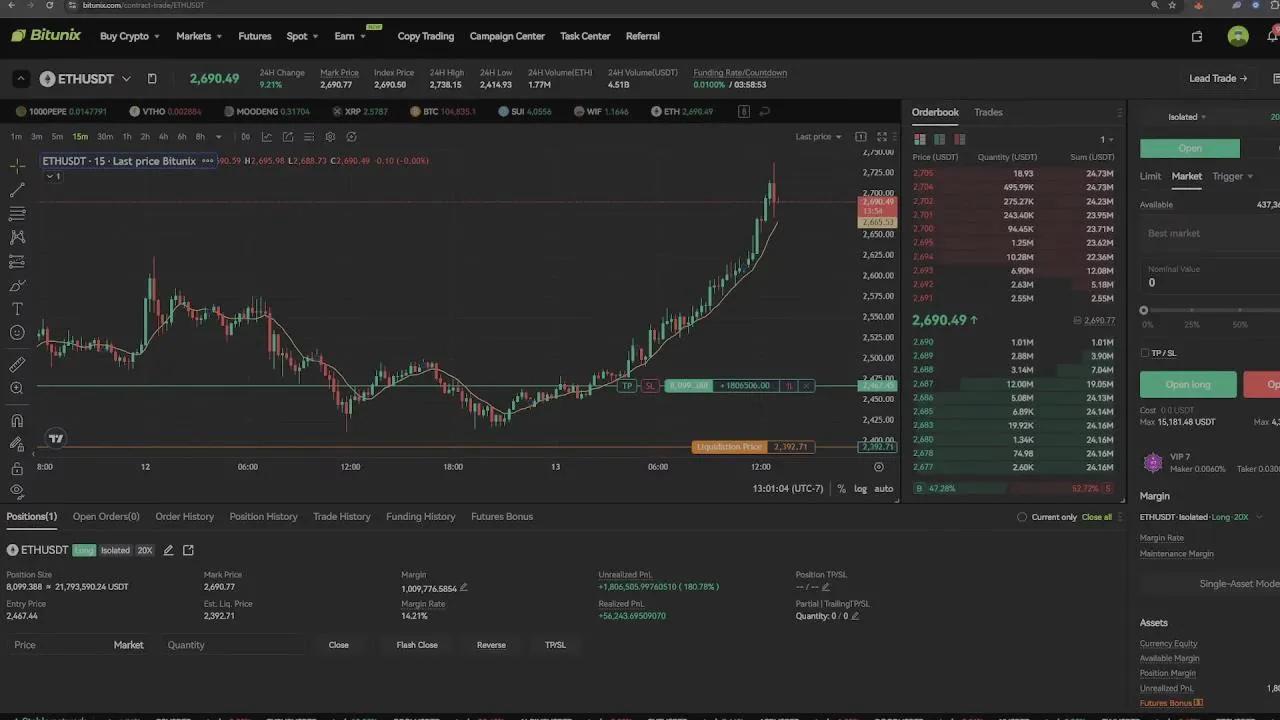Click the chart refresh icon
The width and height of the screenshot is (1280, 720).
351,137
